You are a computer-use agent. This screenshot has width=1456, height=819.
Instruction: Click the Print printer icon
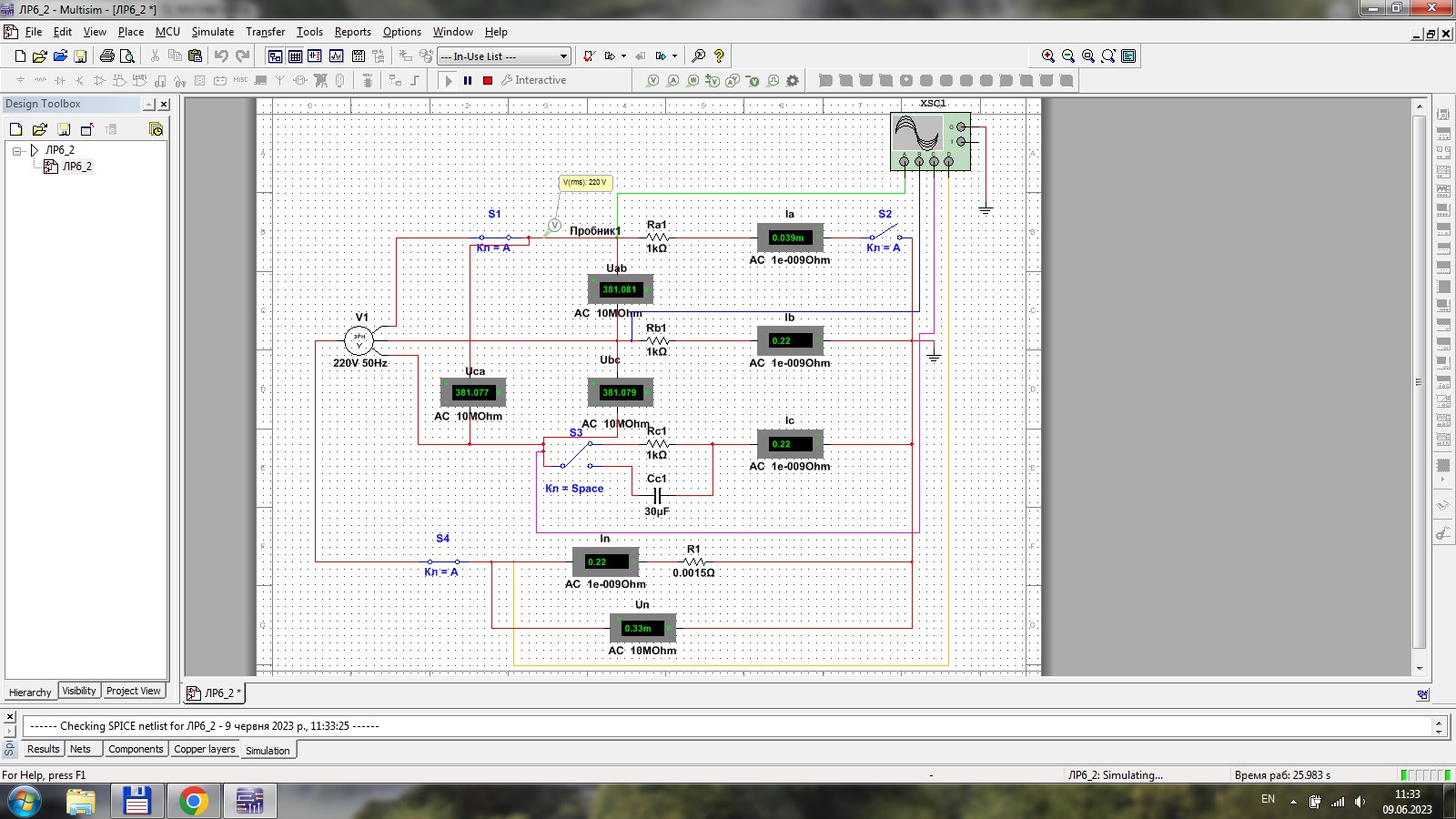107,56
